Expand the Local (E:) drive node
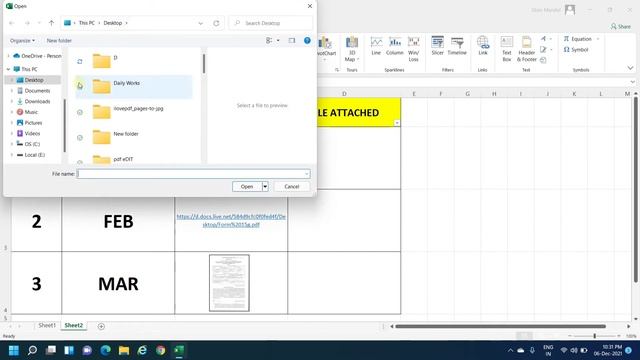 (x=11, y=155)
